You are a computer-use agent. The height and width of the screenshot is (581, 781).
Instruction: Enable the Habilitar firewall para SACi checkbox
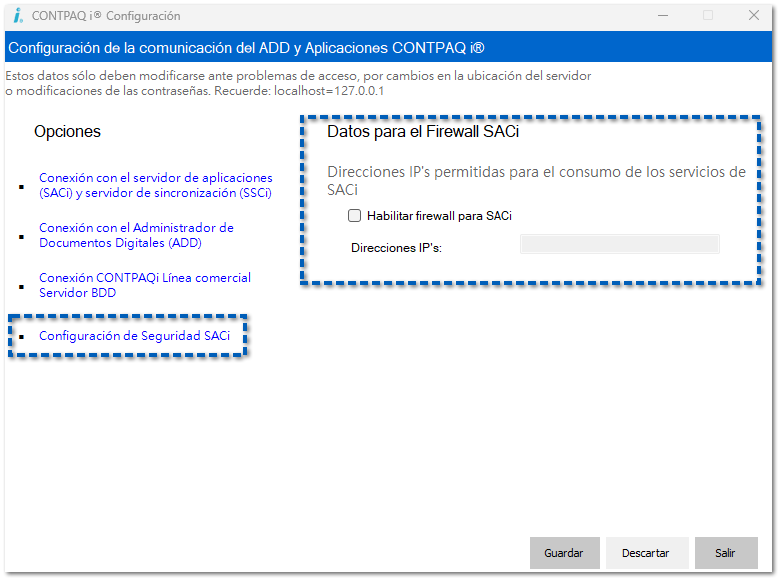tap(354, 216)
